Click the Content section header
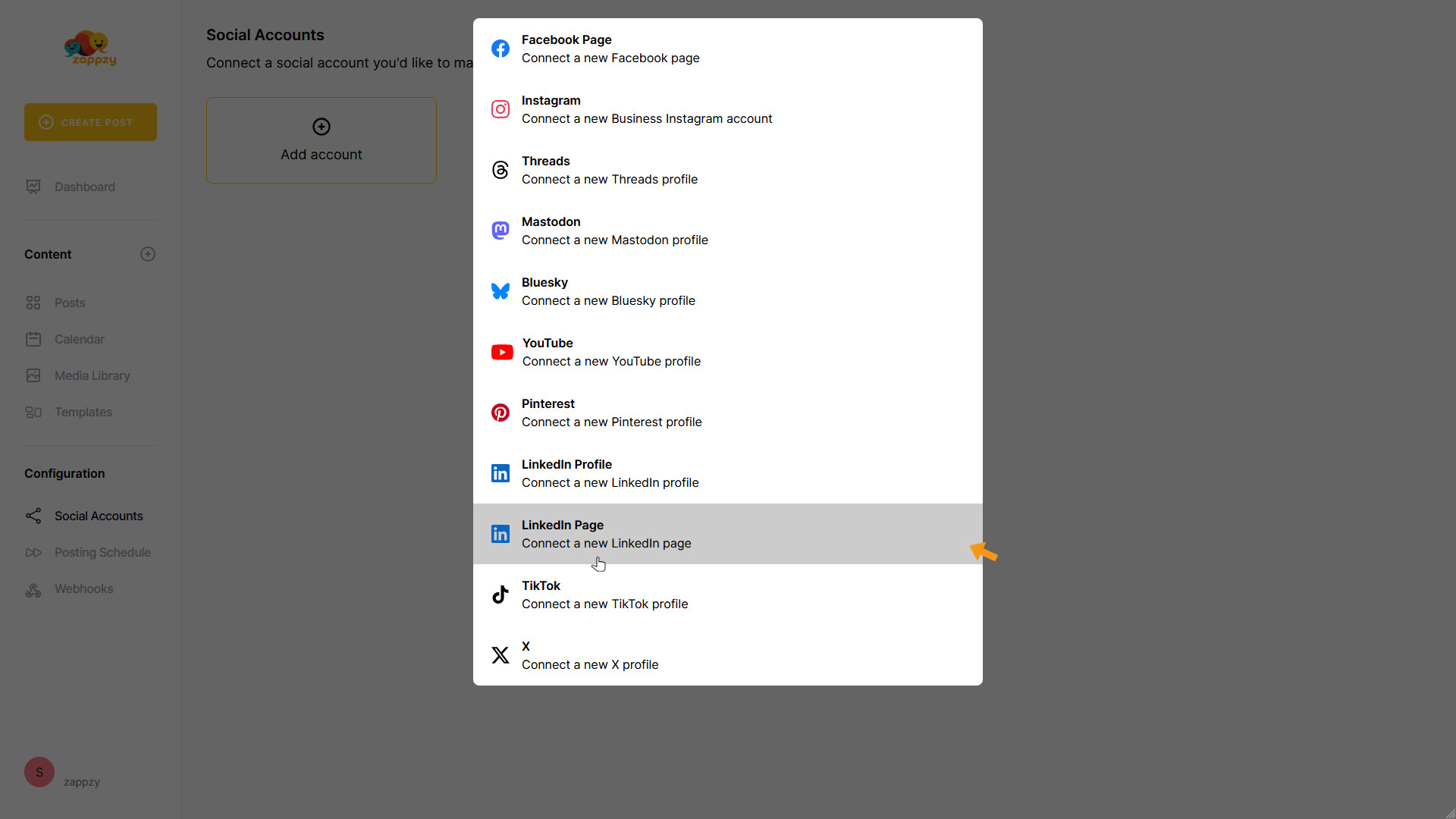 click(48, 254)
